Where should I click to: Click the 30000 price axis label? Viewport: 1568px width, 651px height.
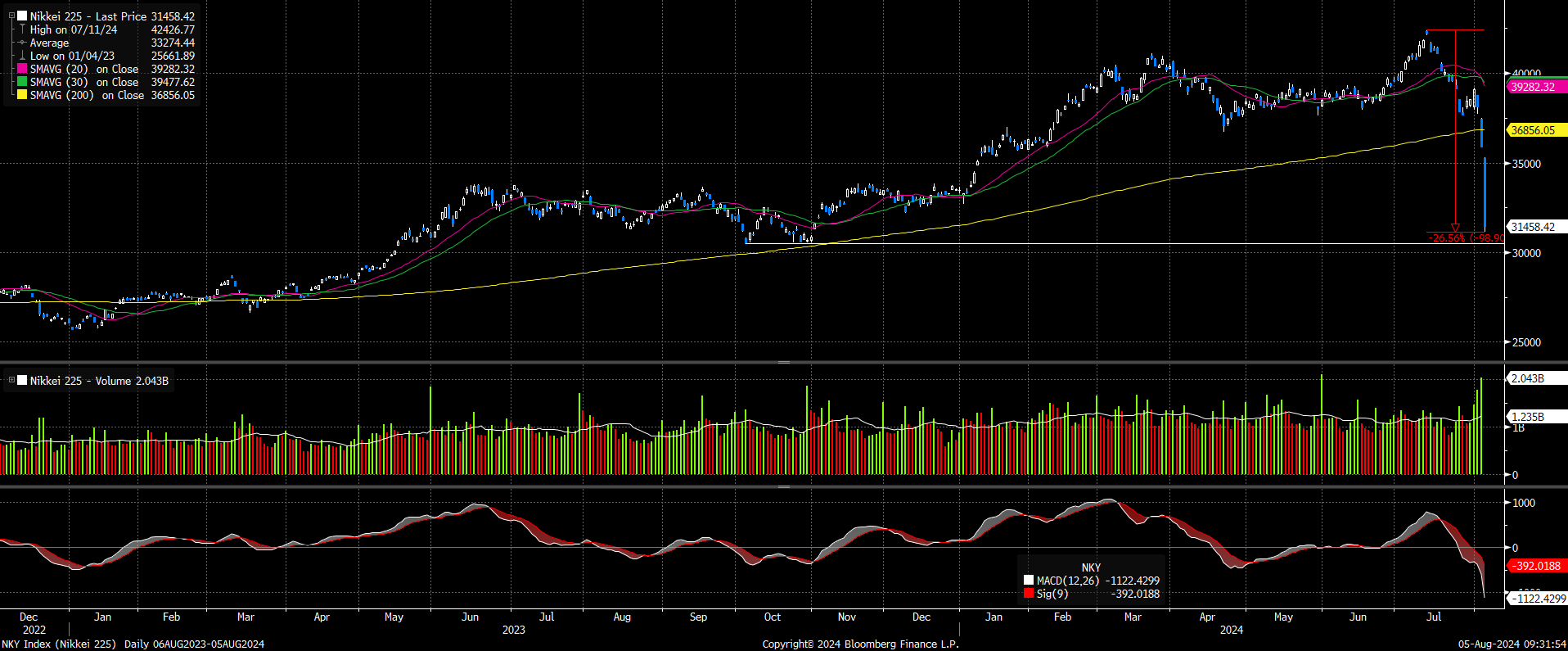point(1526,253)
